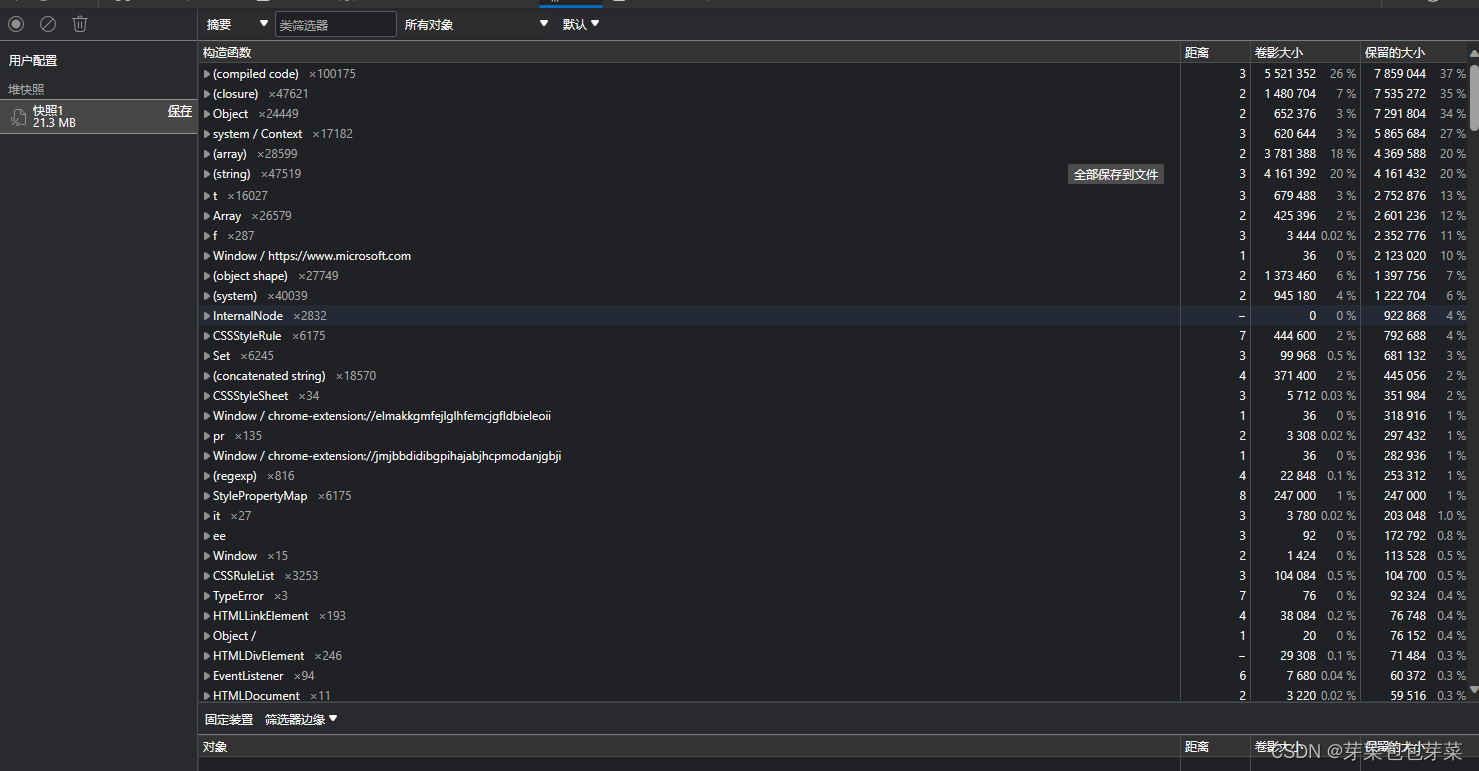
Task: Click the 堆快照 section label
Action: pyautogui.click(x=27, y=89)
